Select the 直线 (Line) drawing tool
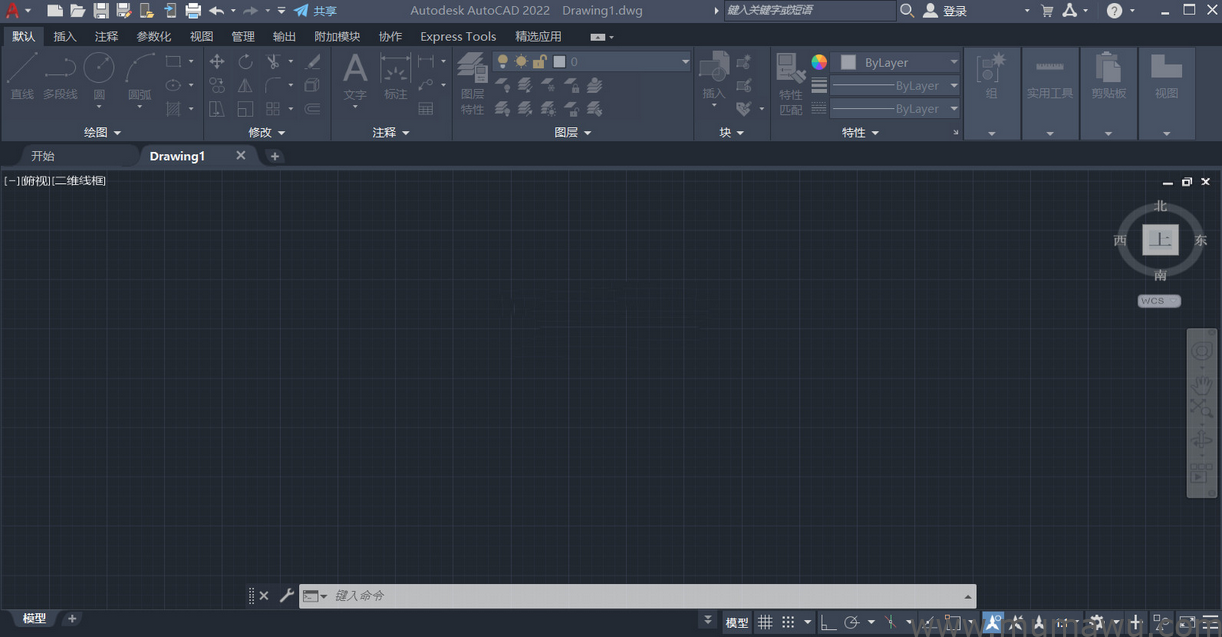 [22, 76]
